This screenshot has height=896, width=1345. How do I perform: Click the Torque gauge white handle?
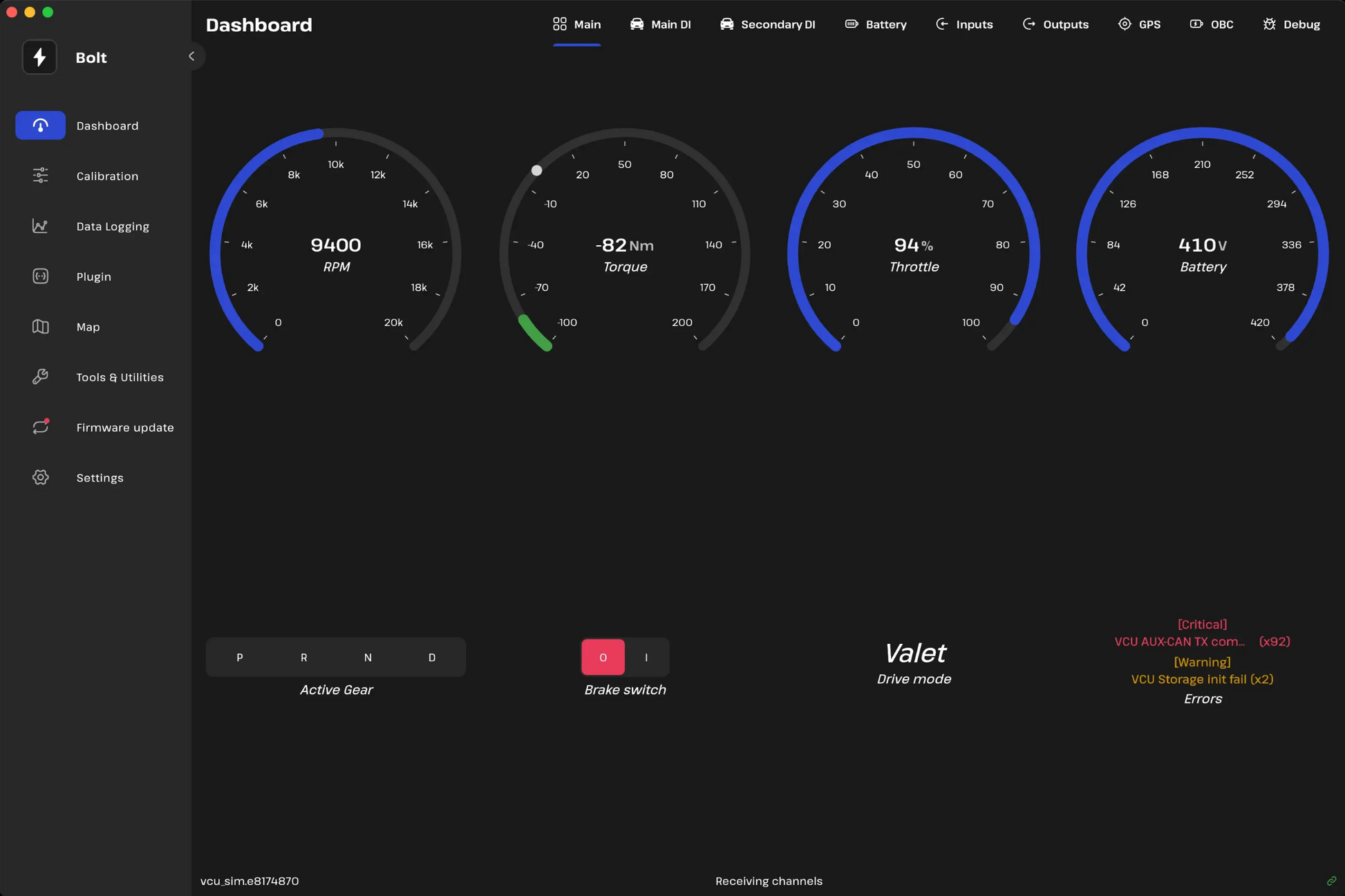tap(536, 170)
